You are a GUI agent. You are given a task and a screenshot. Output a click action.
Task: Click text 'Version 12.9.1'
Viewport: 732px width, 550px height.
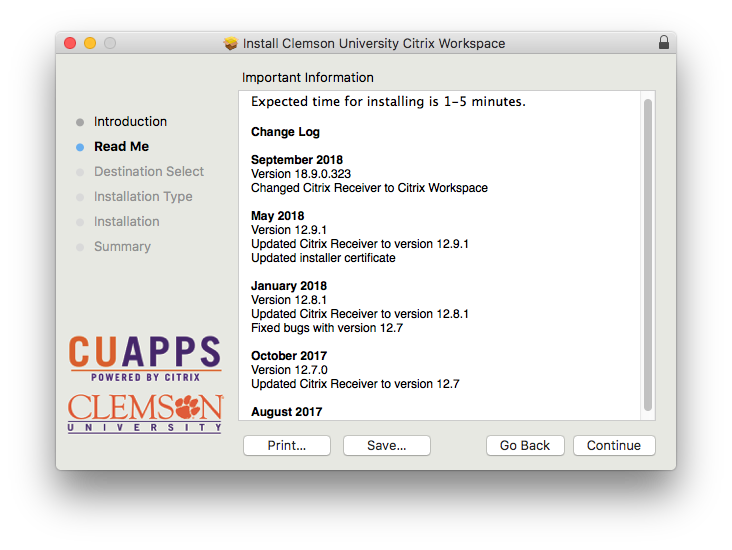coord(289,230)
